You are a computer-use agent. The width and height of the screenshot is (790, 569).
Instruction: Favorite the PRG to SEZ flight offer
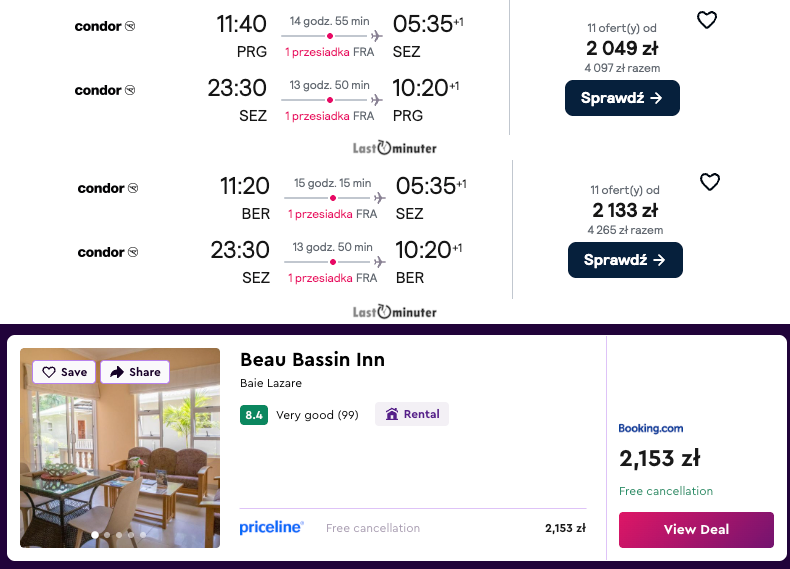click(x=707, y=20)
